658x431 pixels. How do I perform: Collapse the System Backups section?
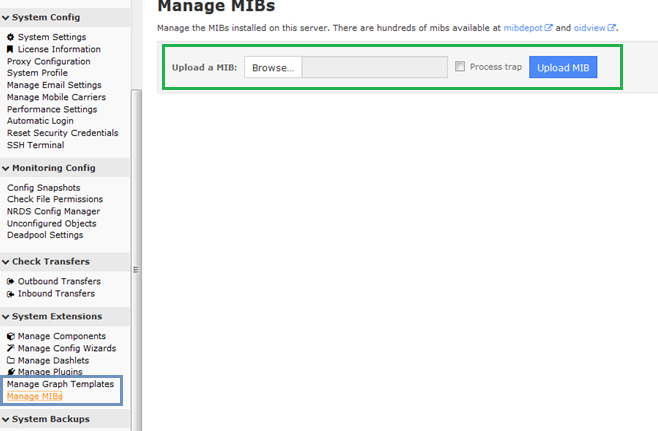coord(5,420)
